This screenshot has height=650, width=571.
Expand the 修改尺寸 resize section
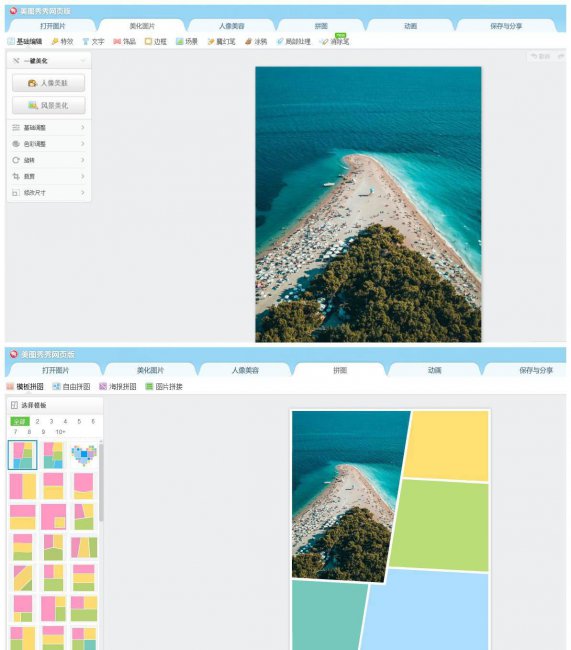tap(49, 192)
